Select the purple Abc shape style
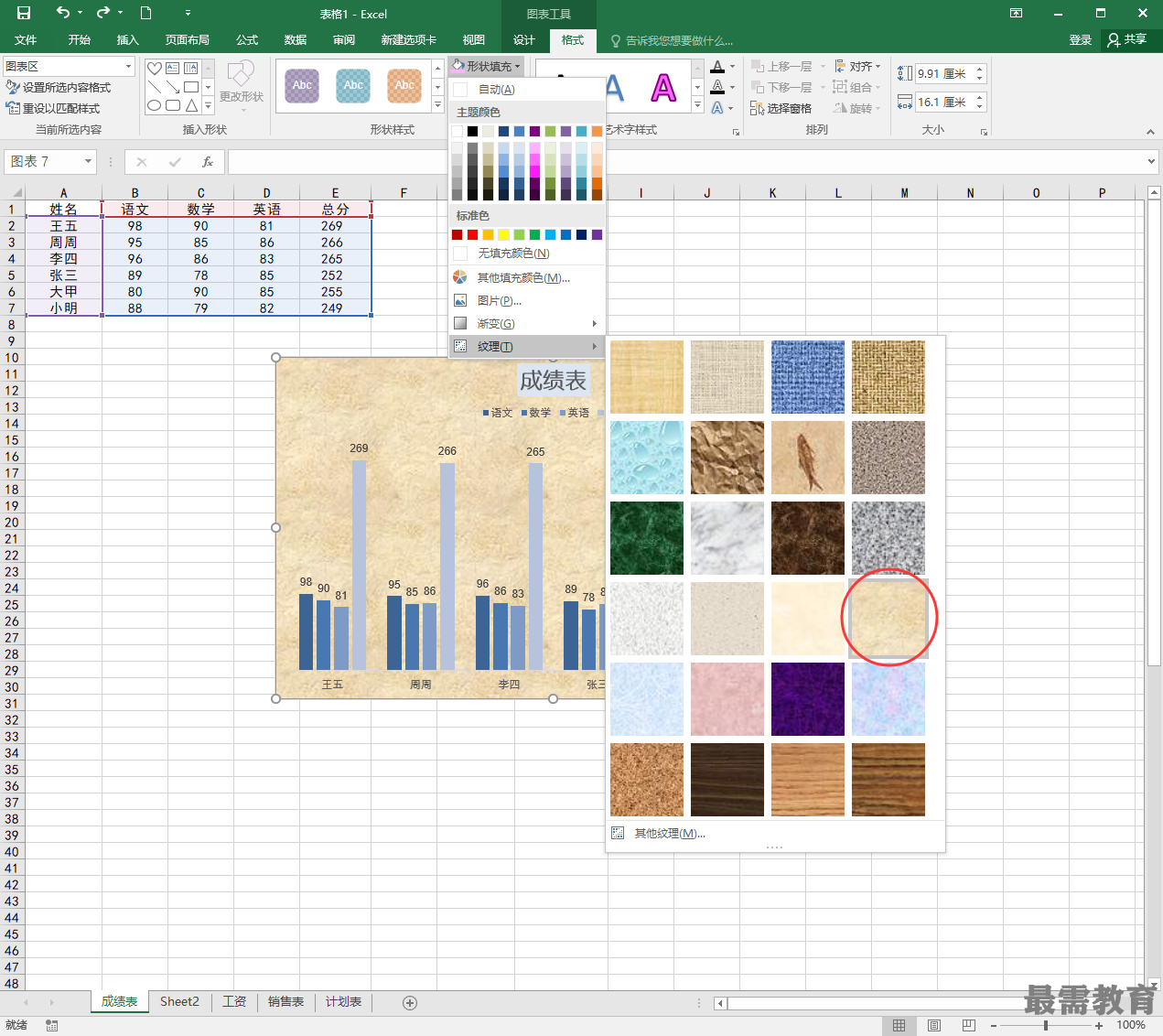The height and width of the screenshot is (1036, 1163). tap(302, 85)
